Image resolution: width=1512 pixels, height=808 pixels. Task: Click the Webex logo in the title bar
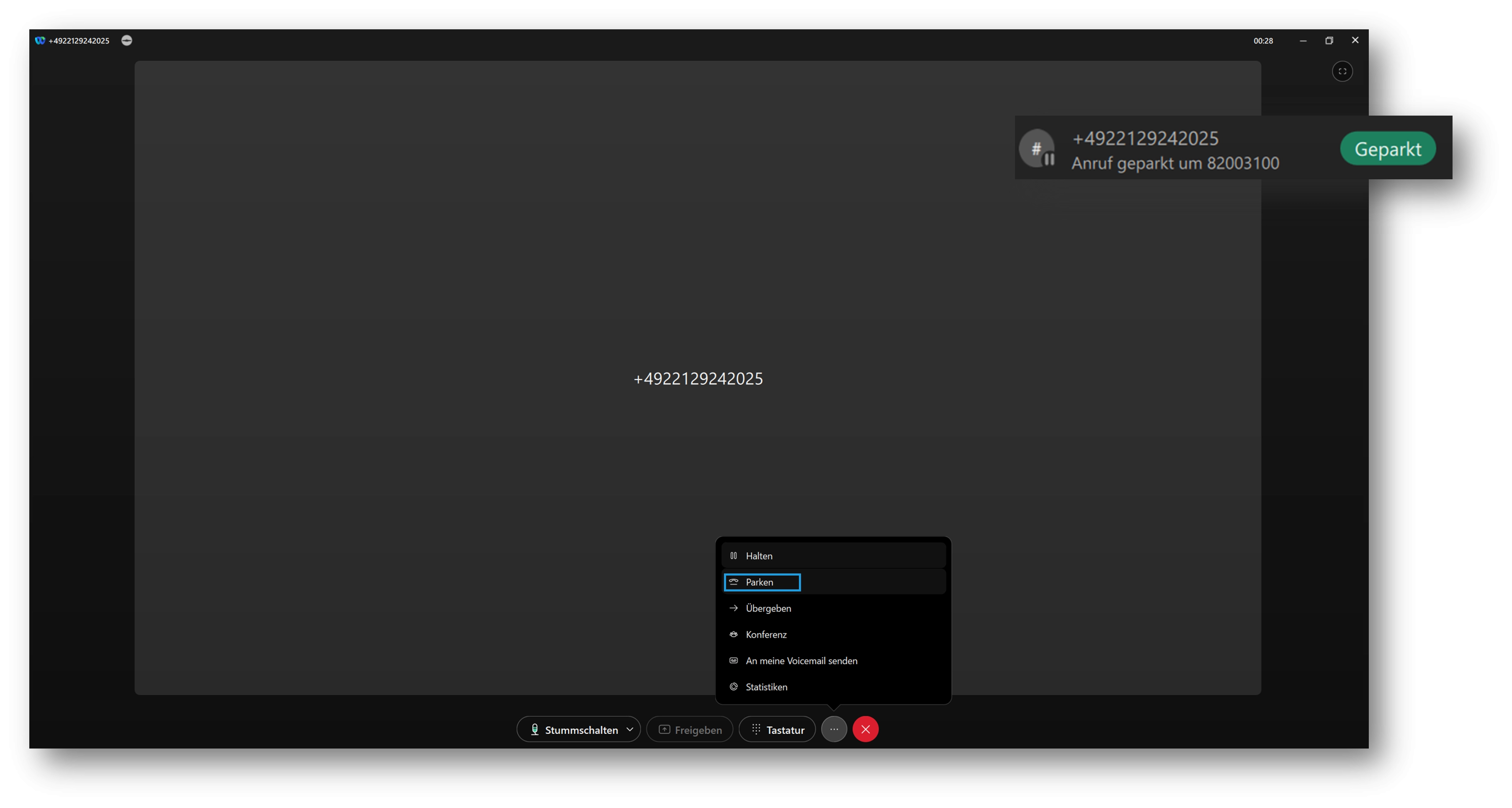[39, 41]
